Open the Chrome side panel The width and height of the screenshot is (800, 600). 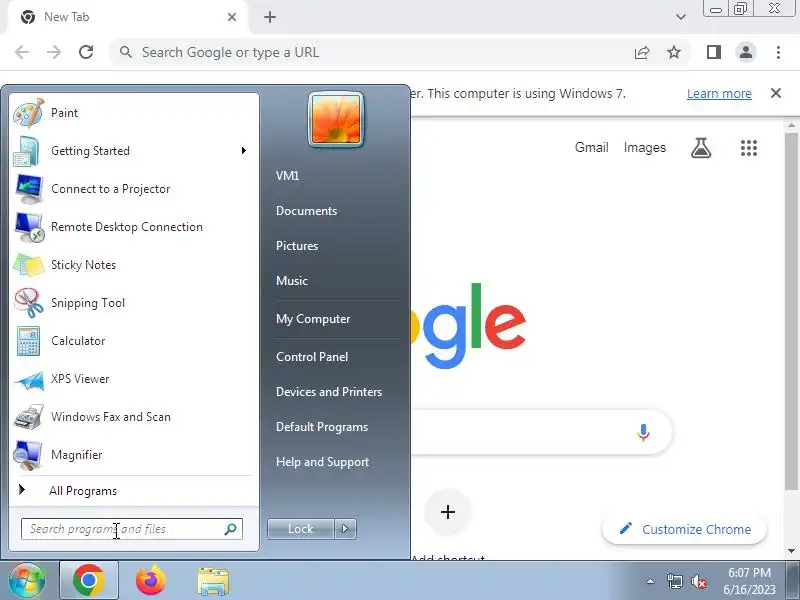[714, 52]
